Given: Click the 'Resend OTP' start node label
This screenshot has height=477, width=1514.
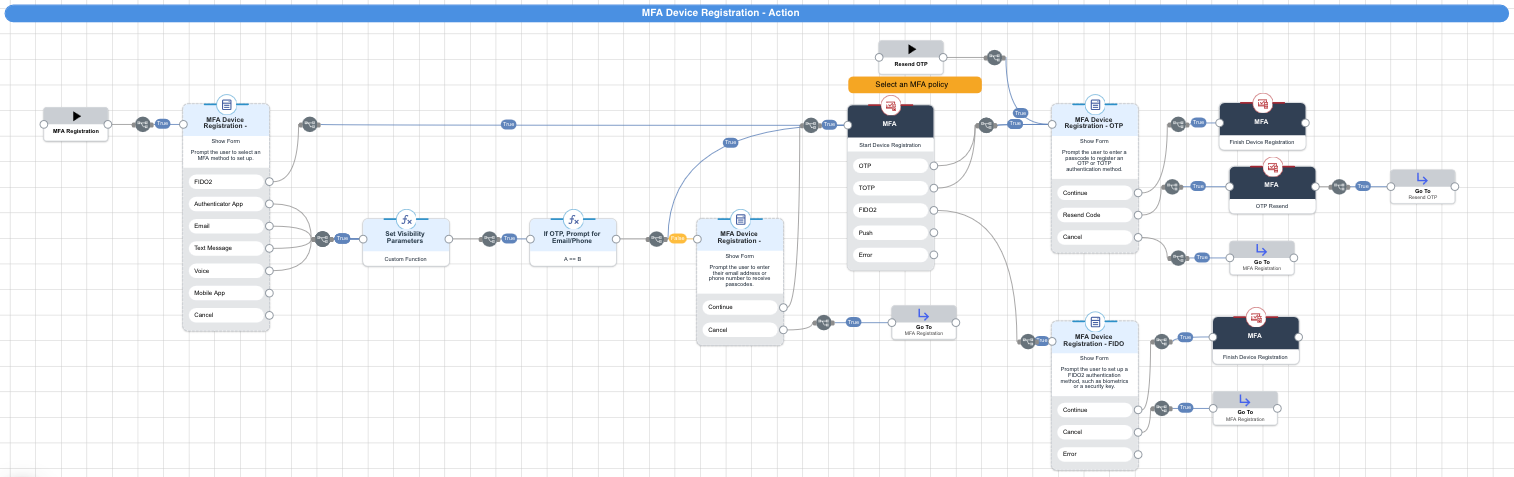Looking at the screenshot, I should tap(911, 64).
